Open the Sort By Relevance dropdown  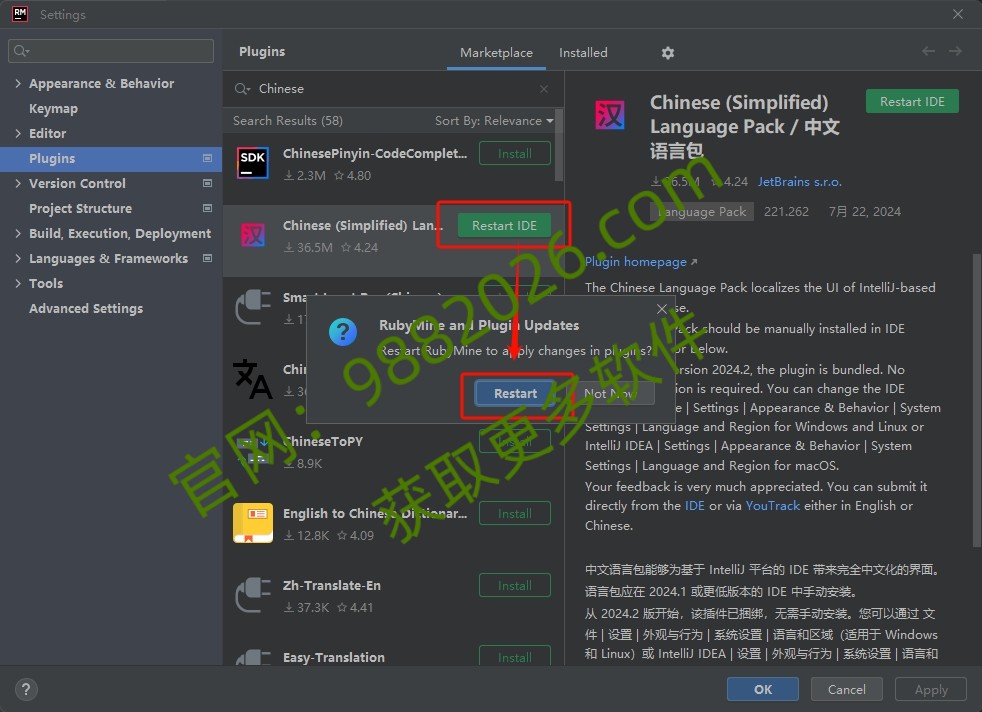(x=494, y=120)
